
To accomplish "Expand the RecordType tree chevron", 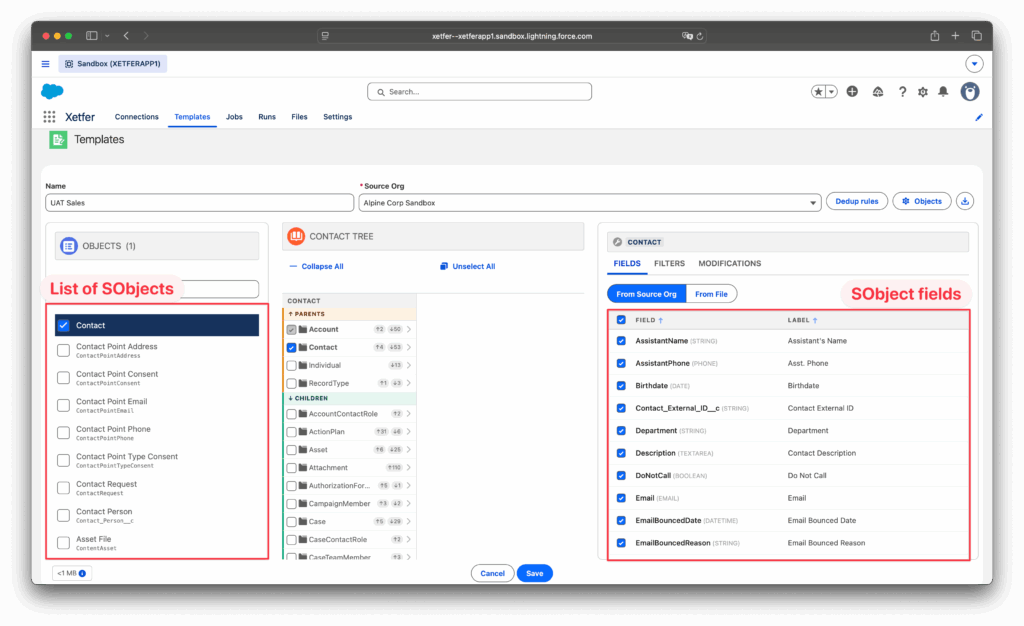I will coord(409,383).
